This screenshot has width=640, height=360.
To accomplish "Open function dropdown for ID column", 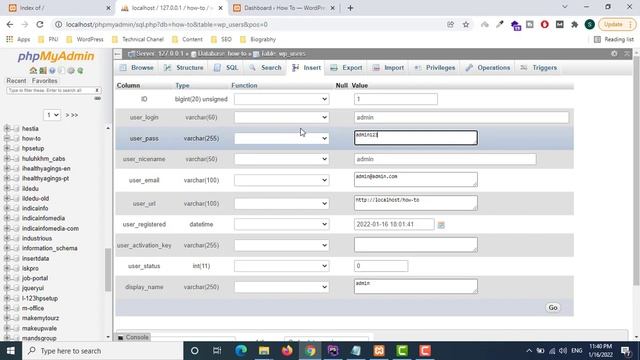I will pyautogui.click(x=282, y=99).
